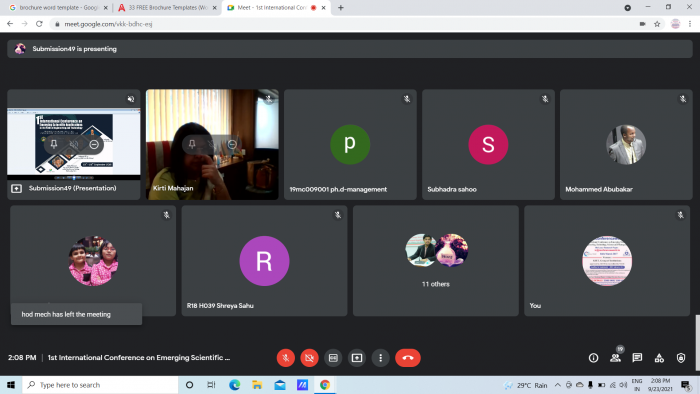Open the meeting details info icon
The height and width of the screenshot is (394, 700).
click(593, 358)
